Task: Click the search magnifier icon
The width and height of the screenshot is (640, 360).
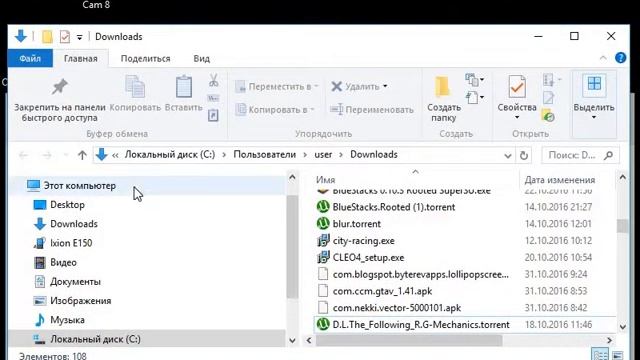Action: [x=608, y=155]
